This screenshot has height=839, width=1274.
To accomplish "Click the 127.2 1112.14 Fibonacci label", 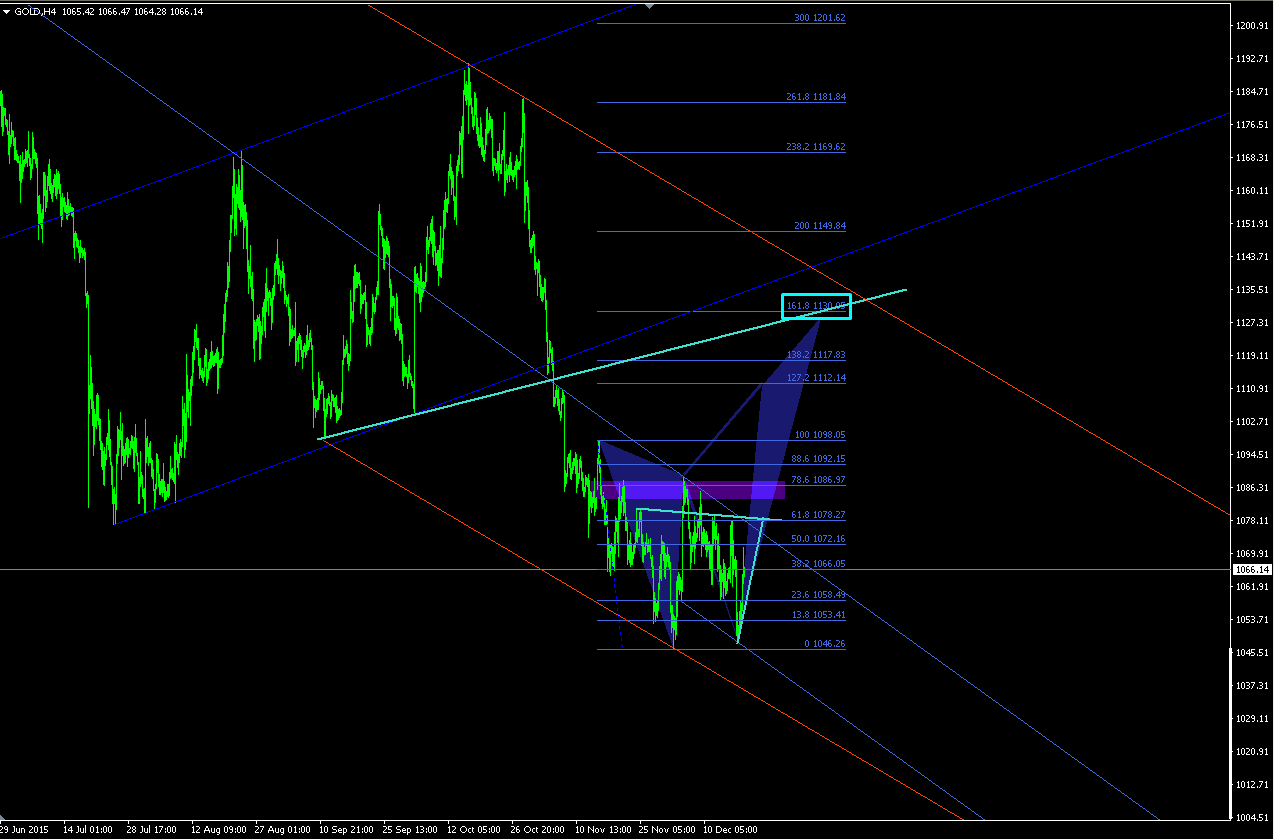I will coord(816,378).
